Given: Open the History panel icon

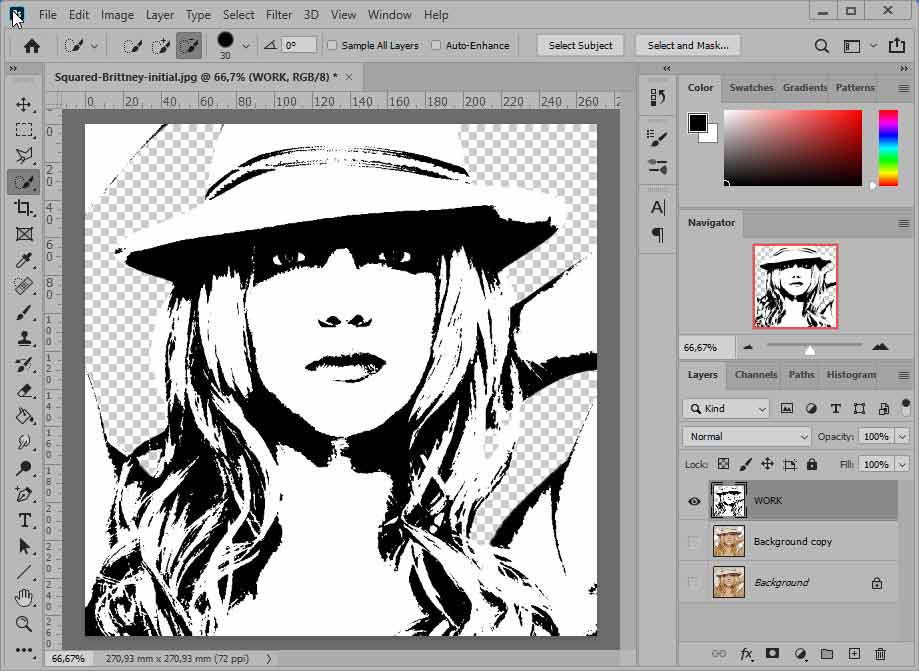Looking at the screenshot, I should (658, 97).
